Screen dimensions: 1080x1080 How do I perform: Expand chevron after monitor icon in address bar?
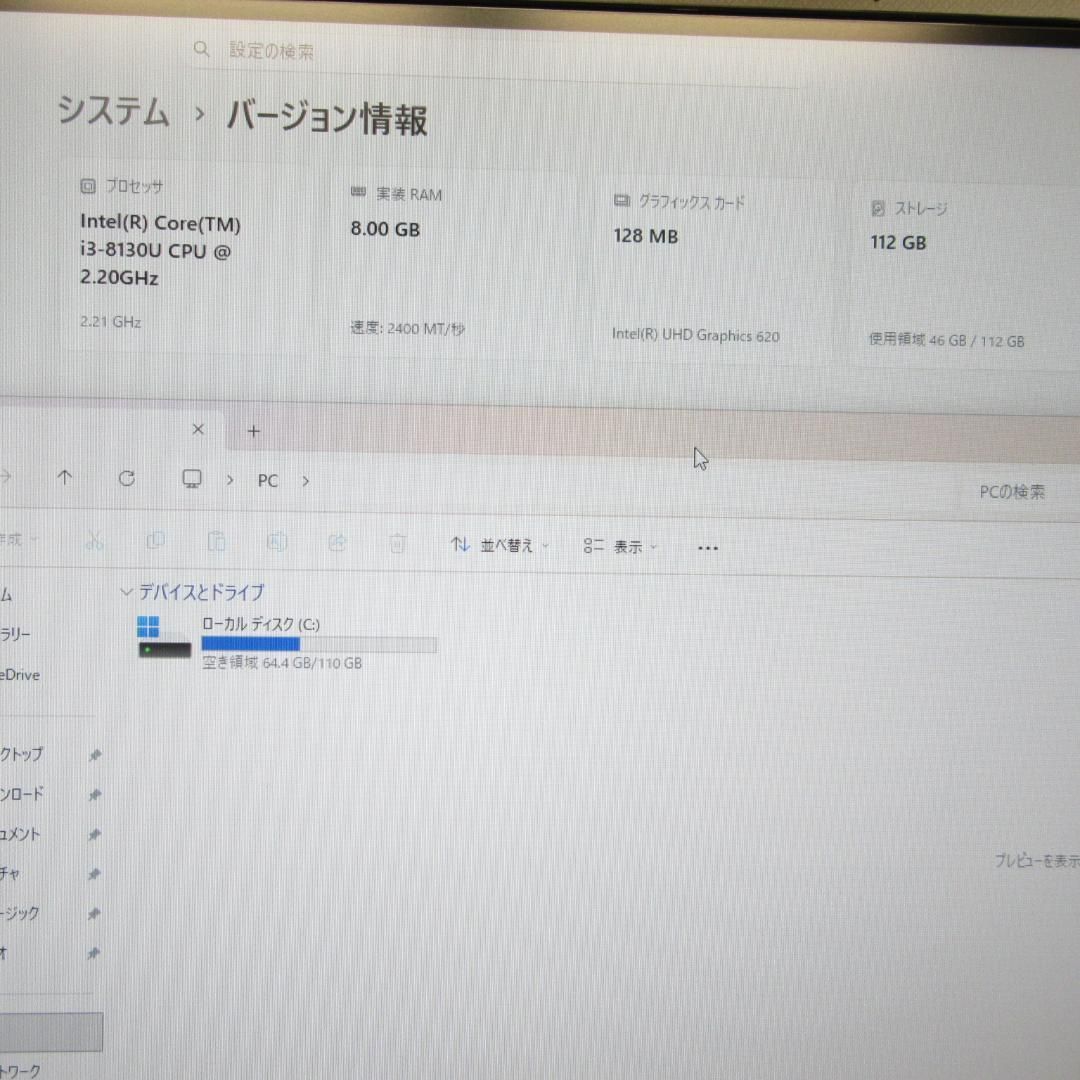(x=230, y=480)
